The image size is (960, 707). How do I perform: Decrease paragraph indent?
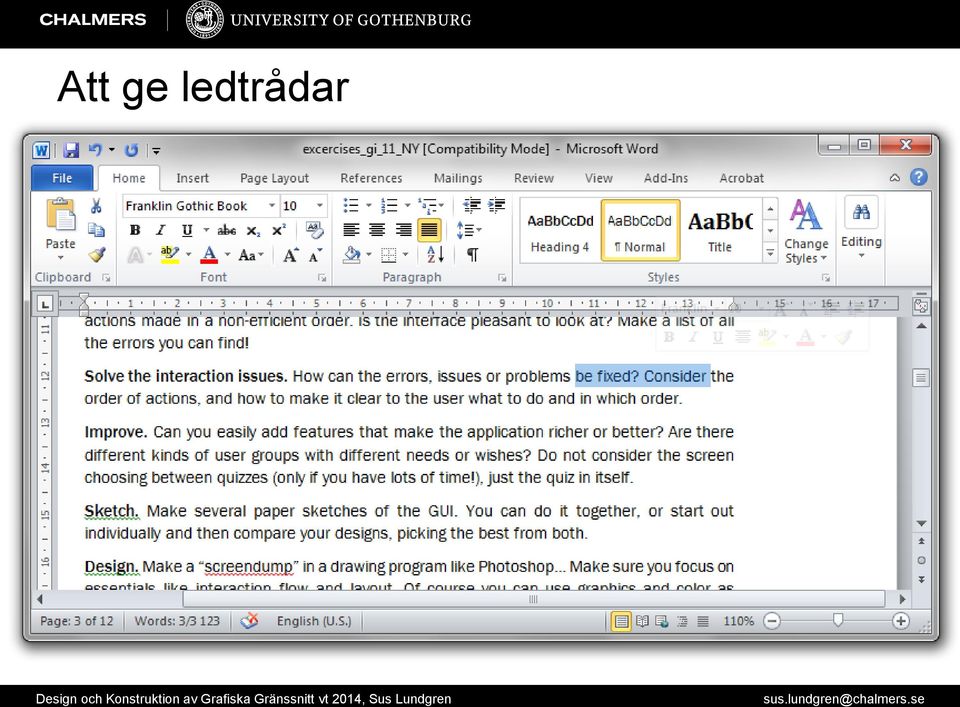point(471,205)
